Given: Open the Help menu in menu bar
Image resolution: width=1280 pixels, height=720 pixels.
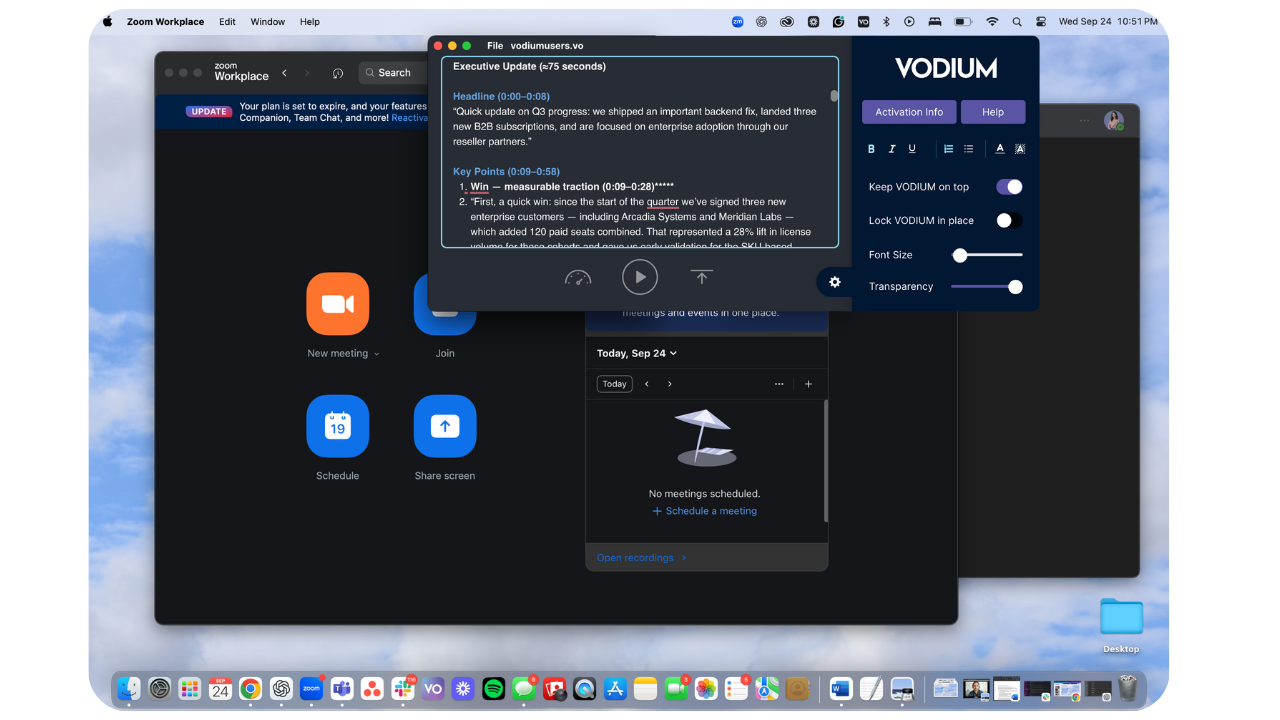Looking at the screenshot, I should pyautogui.click(x=310, y=22).
